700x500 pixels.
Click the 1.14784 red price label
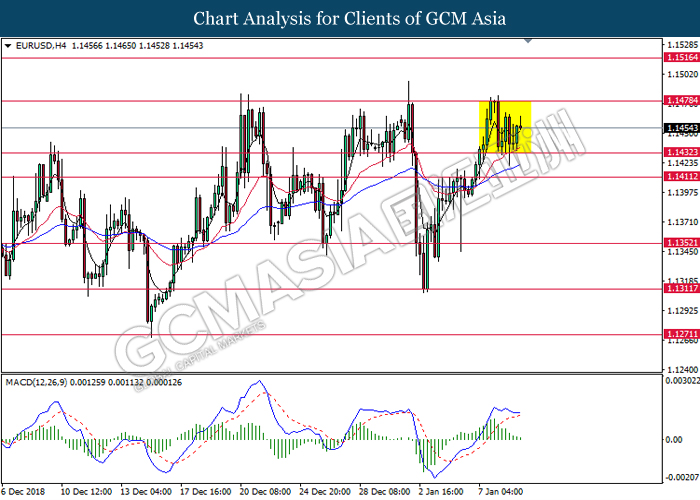(680, 100)
